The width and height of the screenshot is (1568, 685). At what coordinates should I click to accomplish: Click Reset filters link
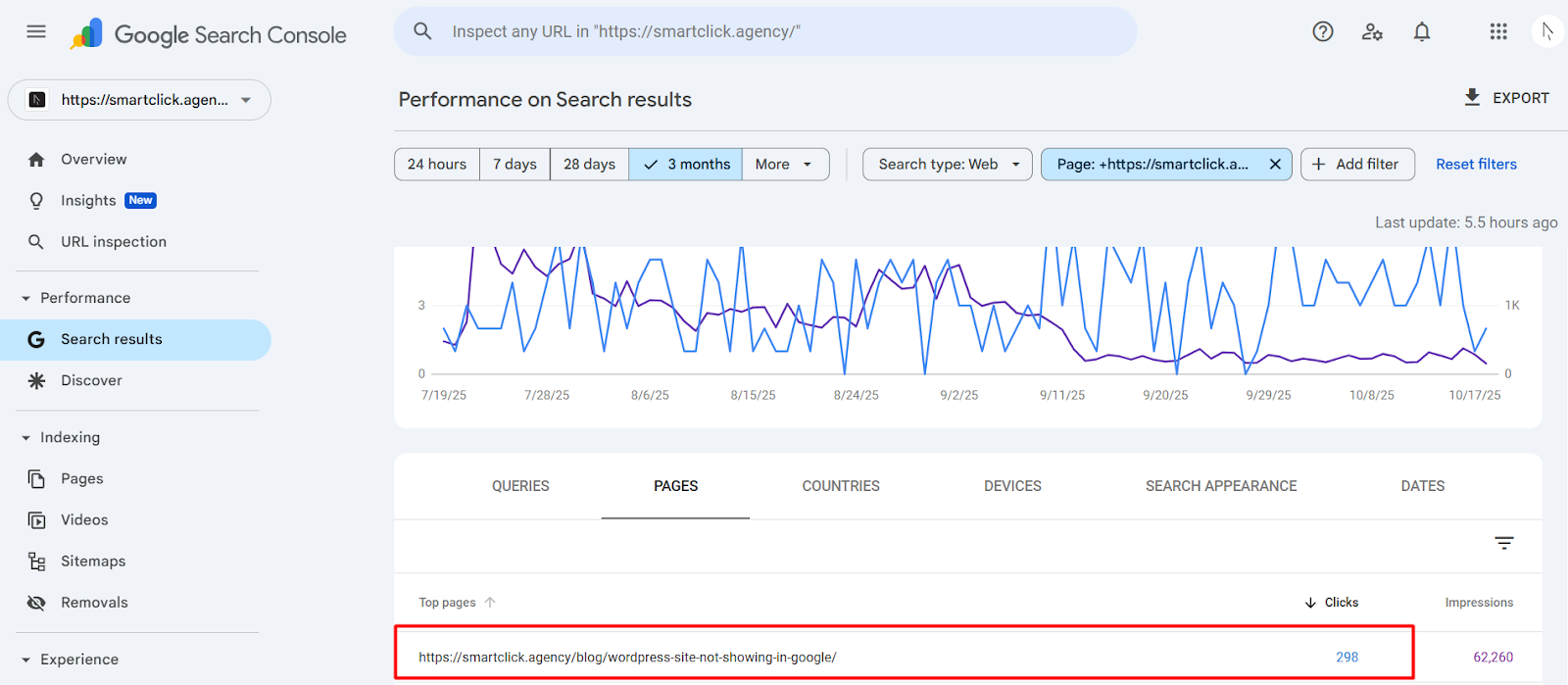click(x=1476, y=165)
